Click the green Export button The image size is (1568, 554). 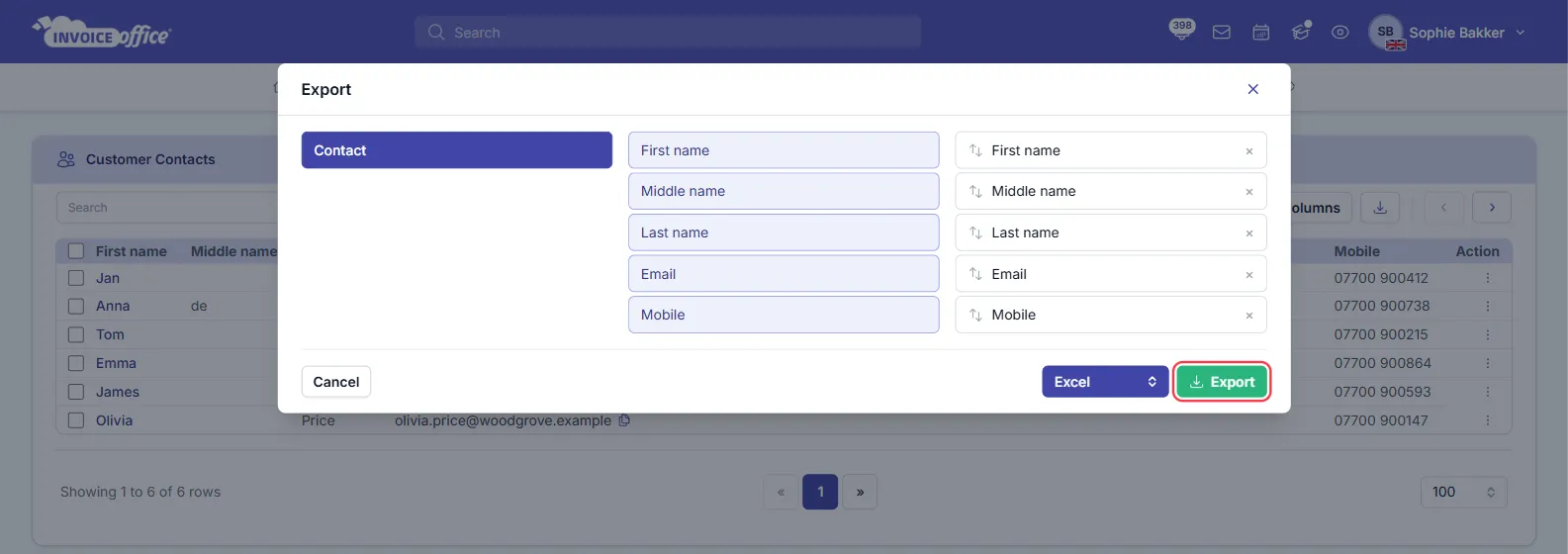click(1222, 382)
